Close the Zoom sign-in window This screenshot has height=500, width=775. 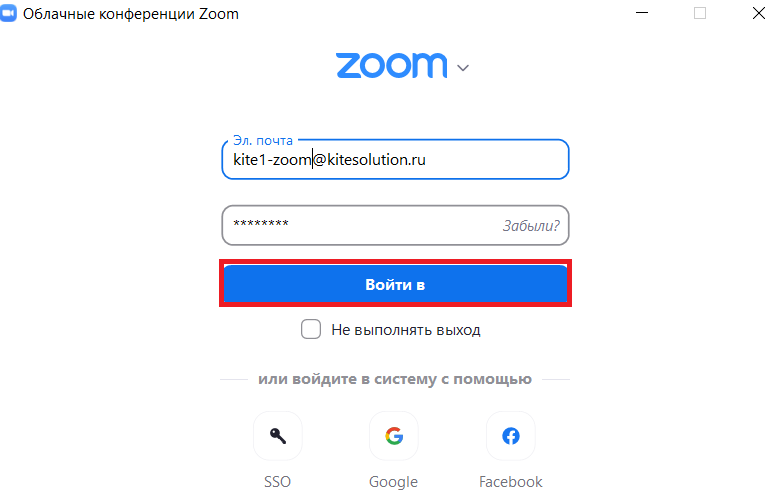[759, 13]
